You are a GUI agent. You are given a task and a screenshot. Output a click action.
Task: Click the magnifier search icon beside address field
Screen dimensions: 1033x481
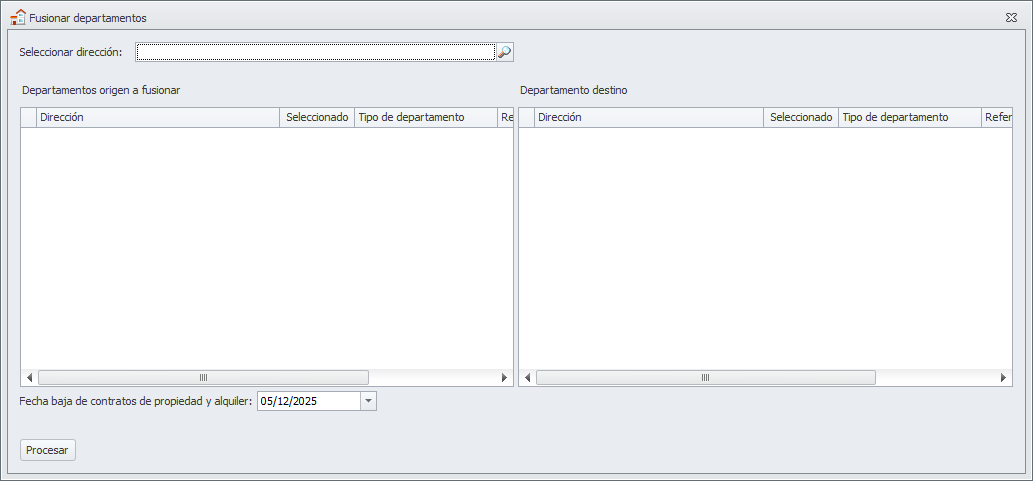505,52
